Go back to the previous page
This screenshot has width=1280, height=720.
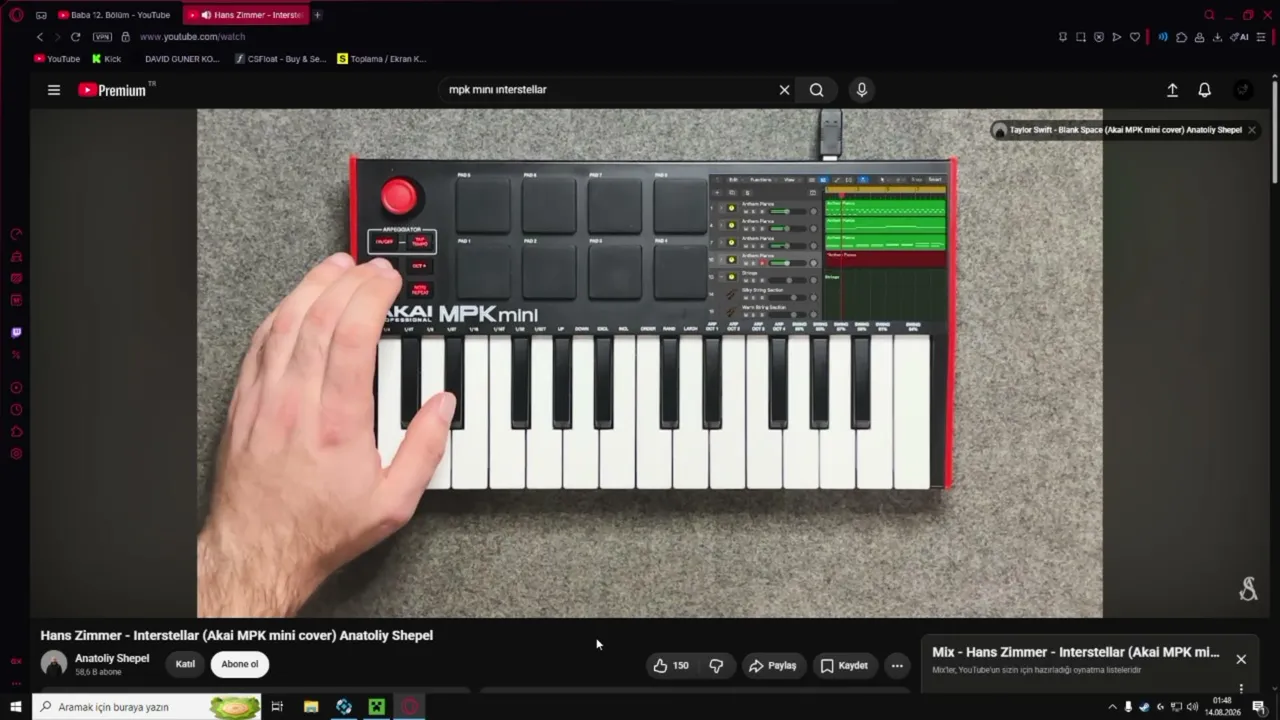pos(40,37)
